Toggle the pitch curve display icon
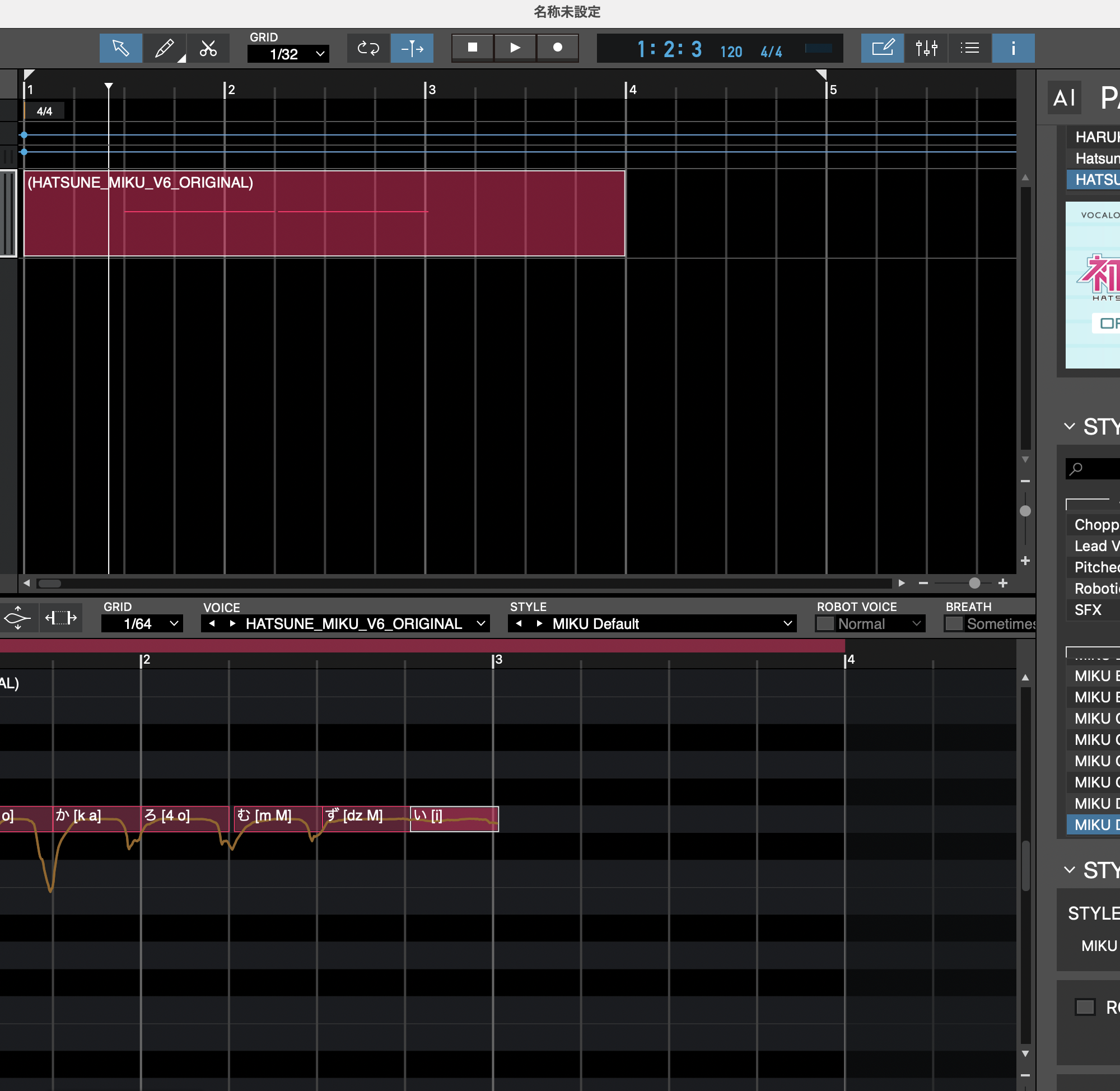Screen dimensions: 1120x1091 (x=18, y=618)
